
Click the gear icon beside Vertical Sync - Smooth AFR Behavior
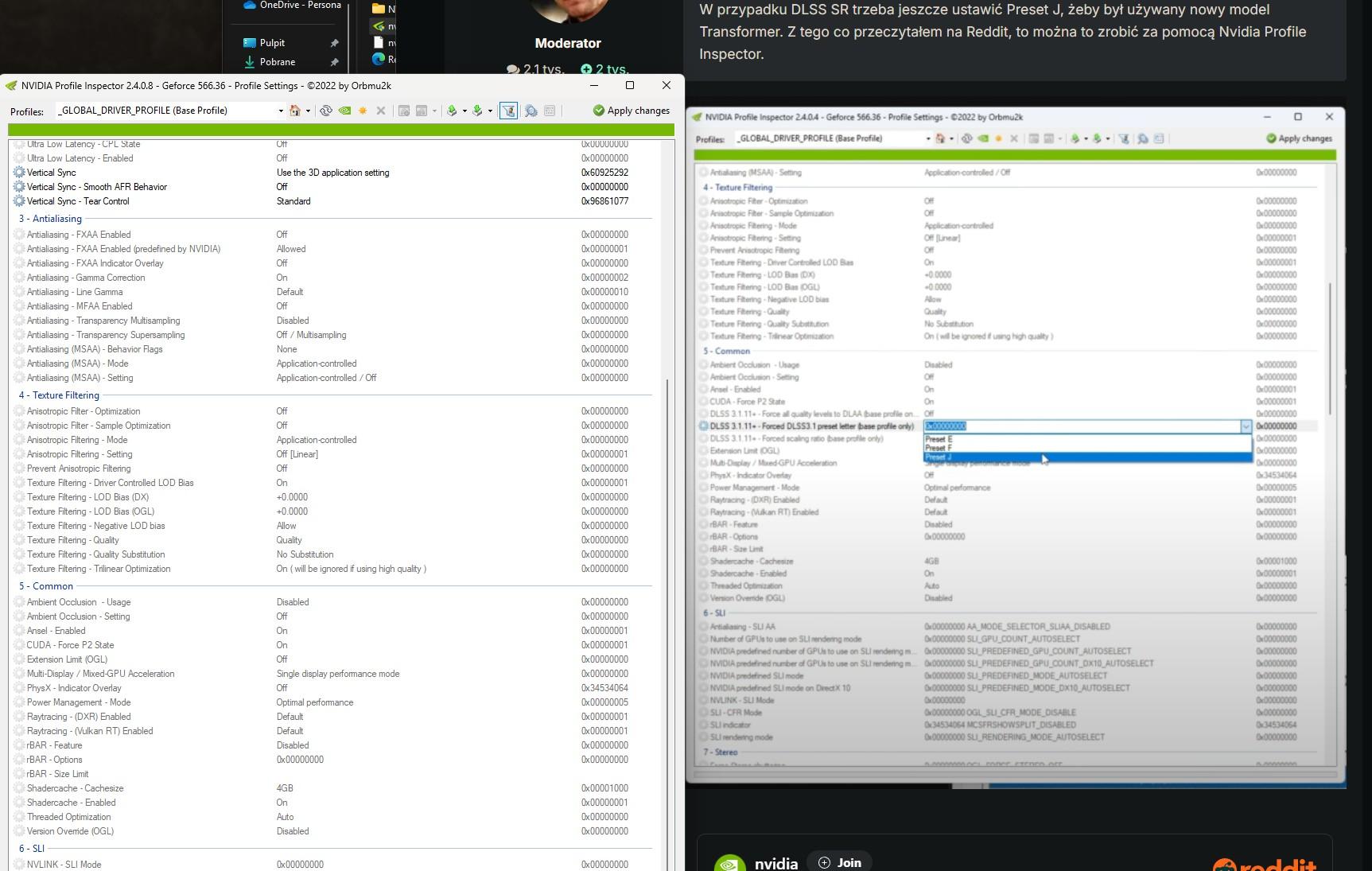(19, 187)
